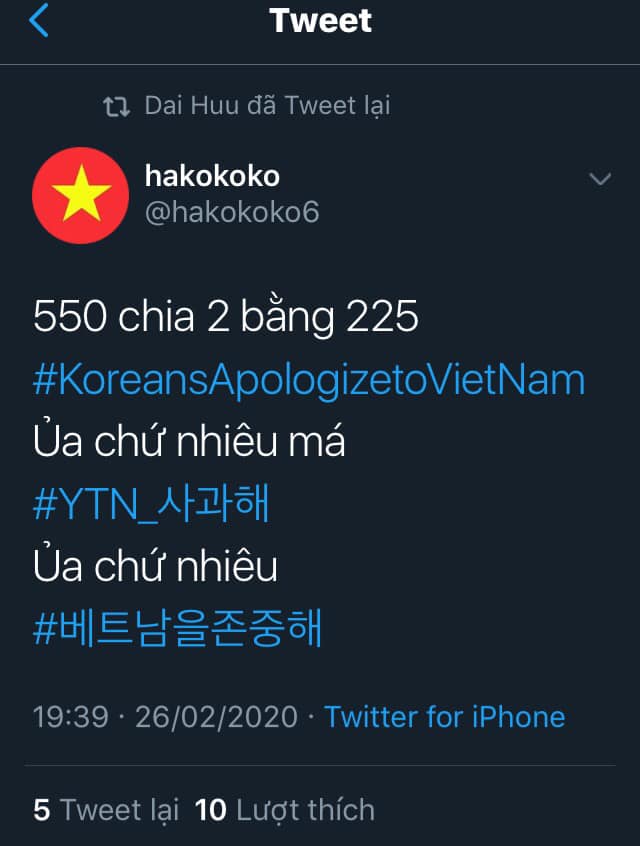Screen dimensions: 640x846
Task: Click the text 550 chia 2 bằng 225
Action: coord(226,317)
